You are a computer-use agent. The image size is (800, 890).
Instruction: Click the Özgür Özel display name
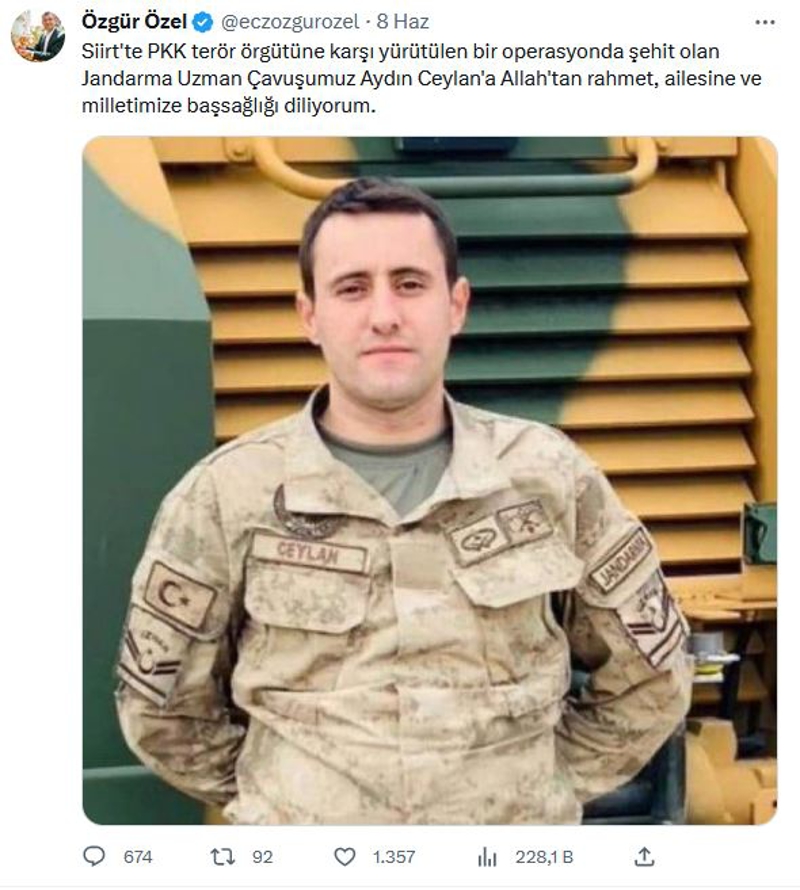(x=134, y=22)
